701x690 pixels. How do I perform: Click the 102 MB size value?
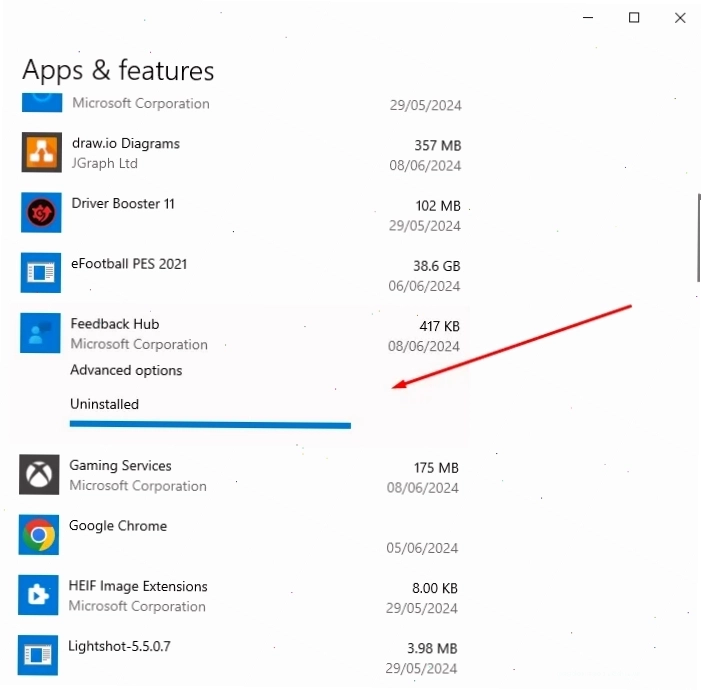tap(438, 206)
